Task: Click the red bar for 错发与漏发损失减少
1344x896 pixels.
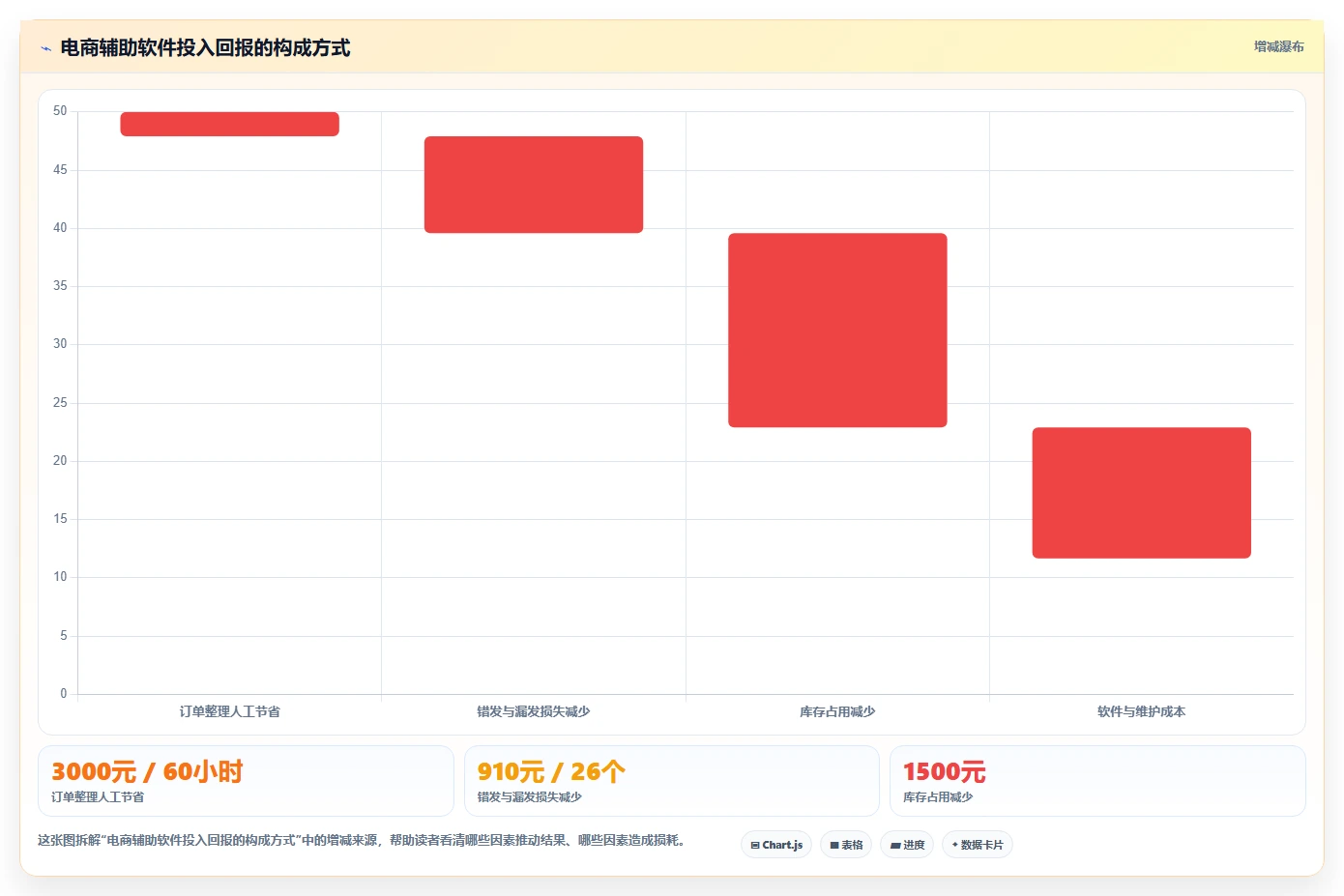Action: tap(534, 185)
